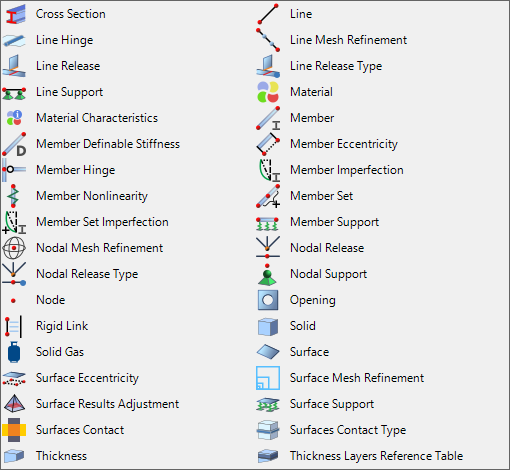Screen dimensions: 510x470
Task: Choose the 'Material Characteristics' entry text
Action: [x=97, y=118]
